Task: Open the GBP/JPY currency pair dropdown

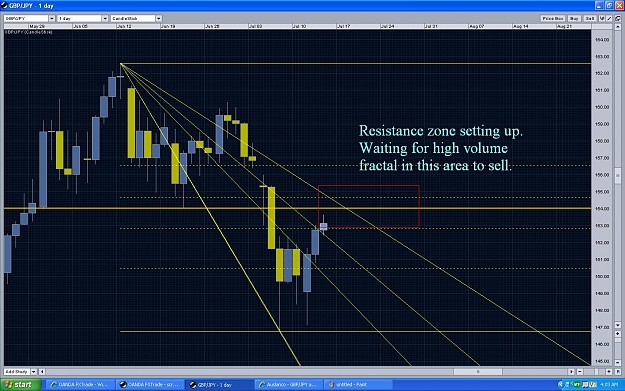Action: point(29,18)
